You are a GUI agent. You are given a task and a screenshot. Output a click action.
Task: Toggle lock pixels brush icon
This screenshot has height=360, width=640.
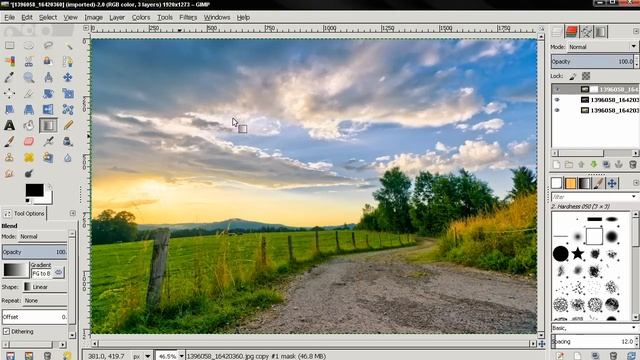(573, 76)
